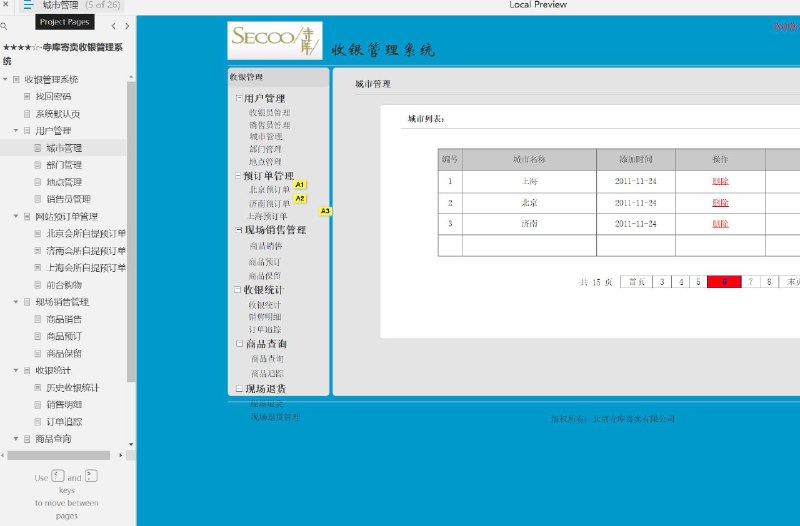
Task: Collapse the 用户管理 section box in prototype menu
Action: pyautogui.click(x=238, y=97)
